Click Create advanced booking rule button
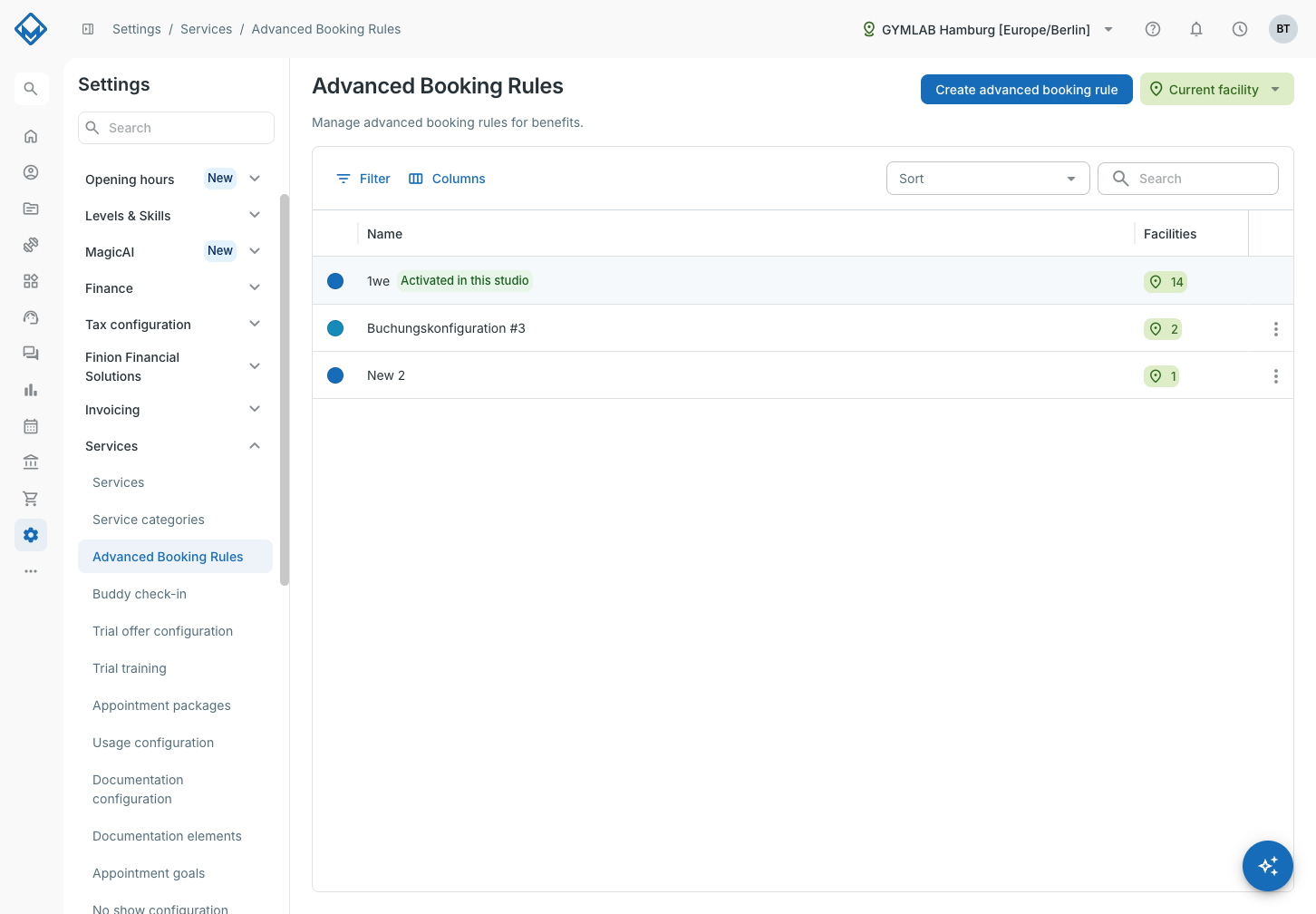This screenshot has height=914, width=1316. click(1027, 90)
